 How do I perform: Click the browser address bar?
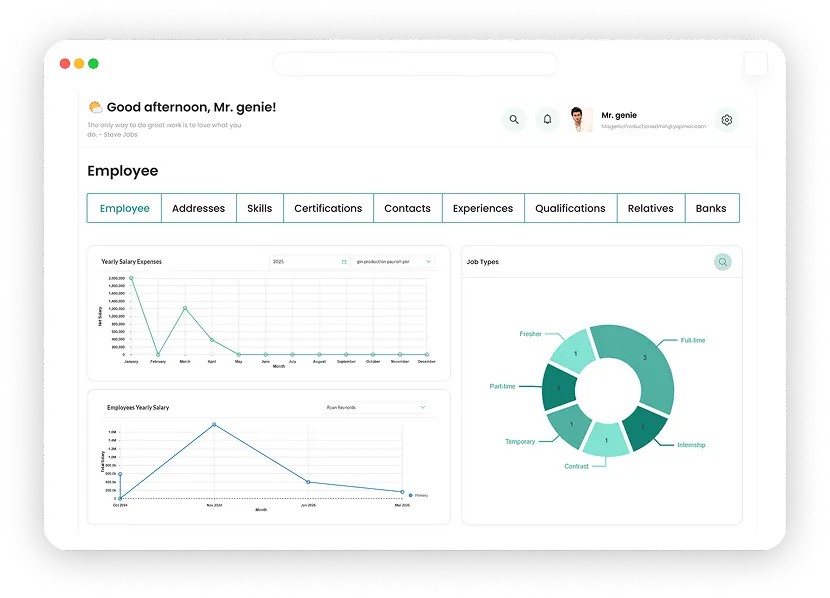[415, 64]
